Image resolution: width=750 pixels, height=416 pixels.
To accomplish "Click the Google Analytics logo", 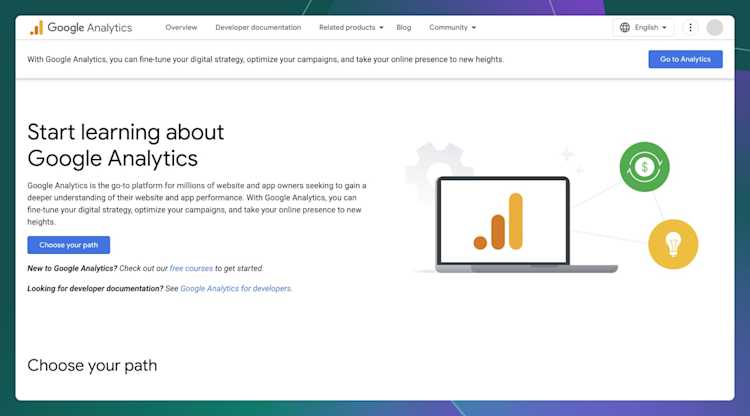I will click(x=80, y=28).
